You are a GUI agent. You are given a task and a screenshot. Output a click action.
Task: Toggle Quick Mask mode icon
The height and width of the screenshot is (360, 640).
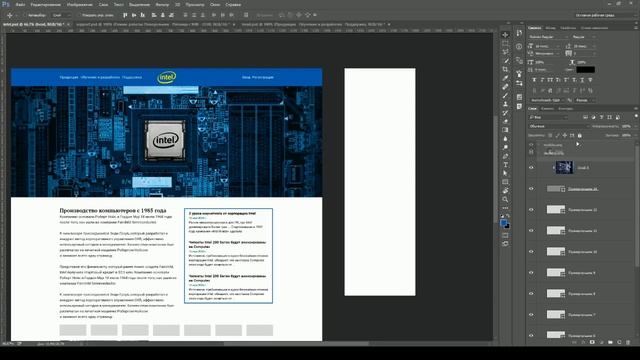point(505,235)
